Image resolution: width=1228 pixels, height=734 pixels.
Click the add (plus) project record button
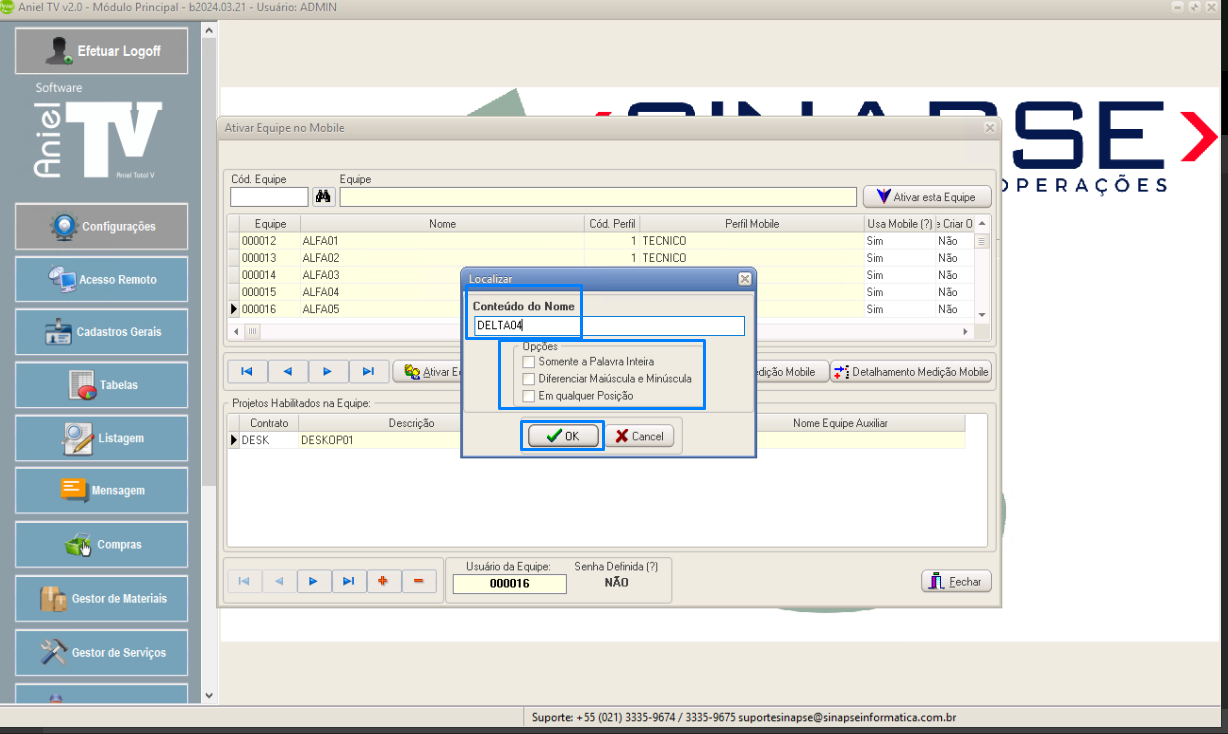click(x=383, y=581)
